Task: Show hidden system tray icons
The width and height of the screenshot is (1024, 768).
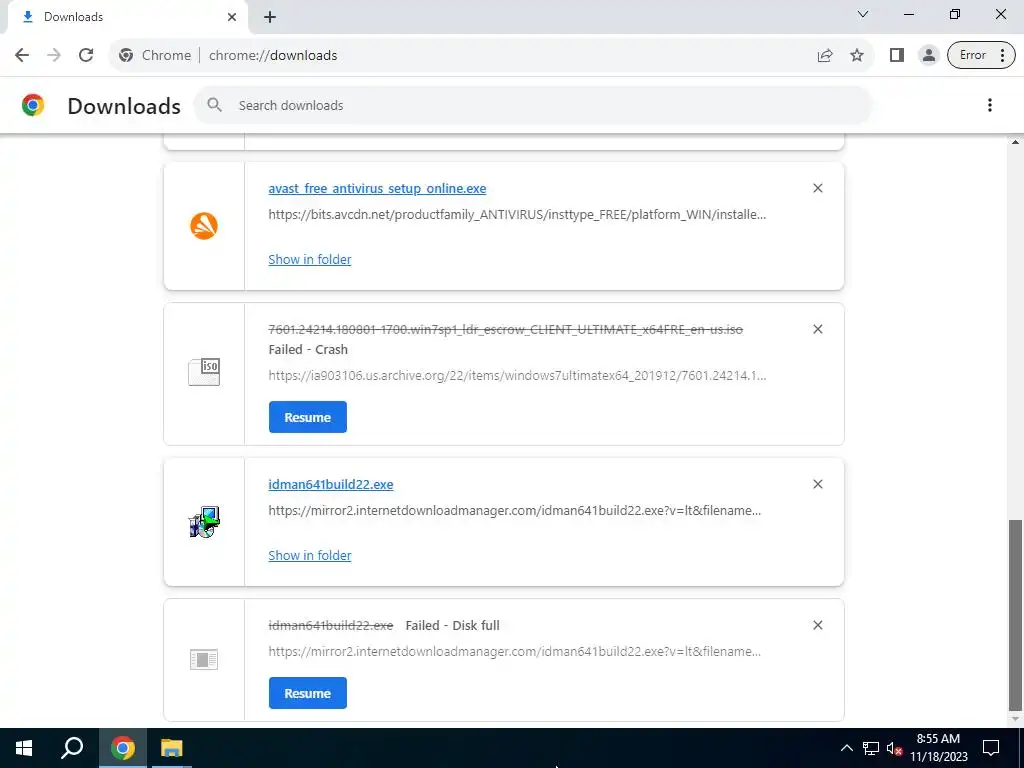Action: tap(846, 748)
